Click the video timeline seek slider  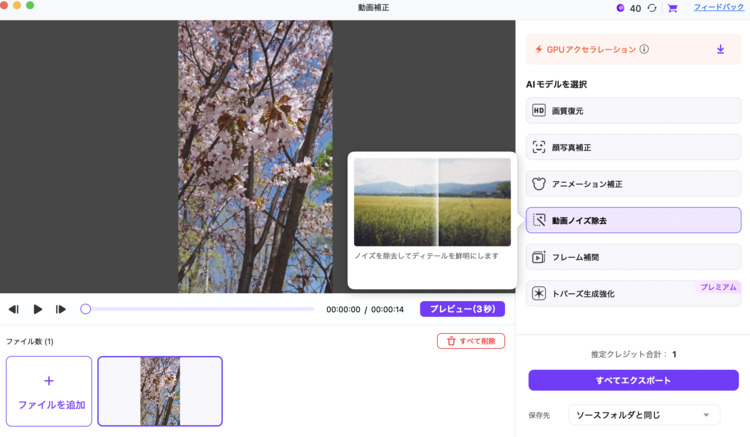click(200, 309)
